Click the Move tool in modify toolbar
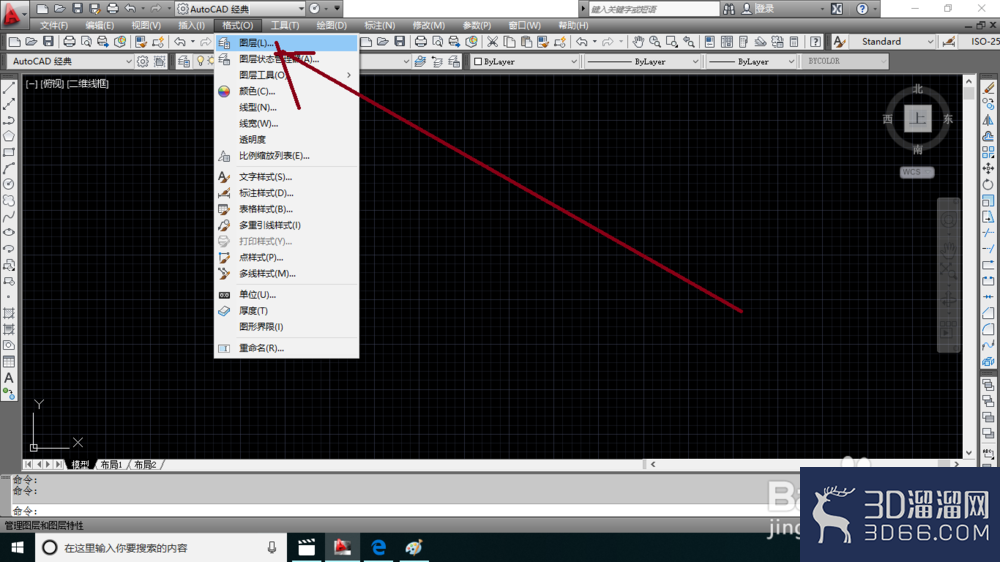Screen dimensions: 1000x562 pyautogui.click(x=988, y=168)
